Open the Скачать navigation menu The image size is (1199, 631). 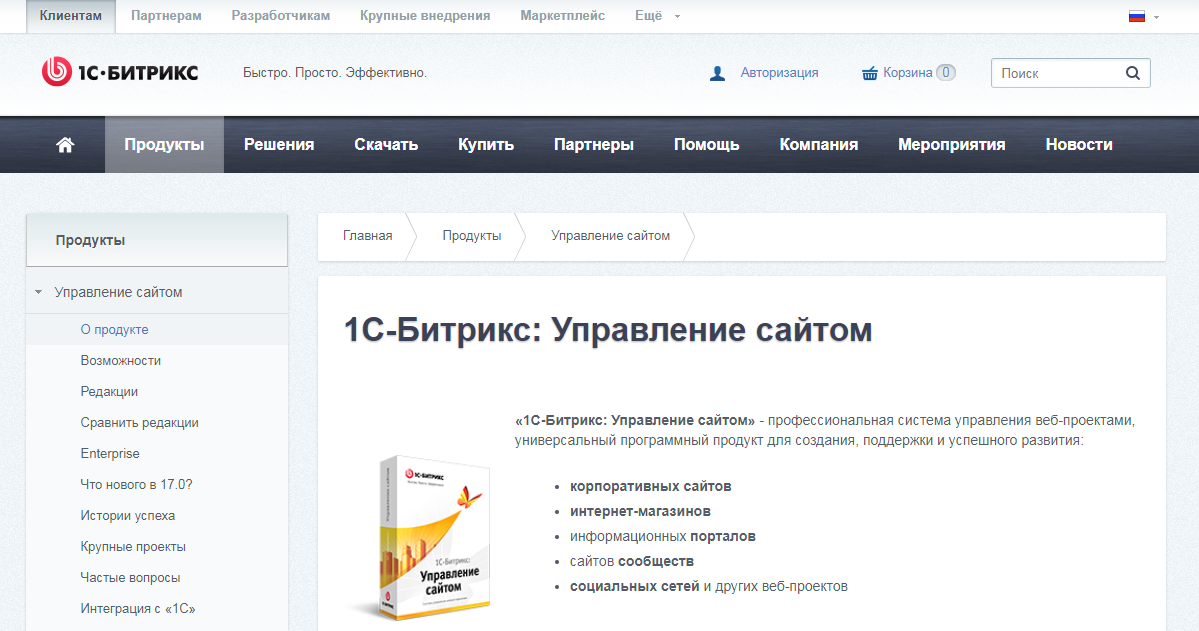click(385, 144)
